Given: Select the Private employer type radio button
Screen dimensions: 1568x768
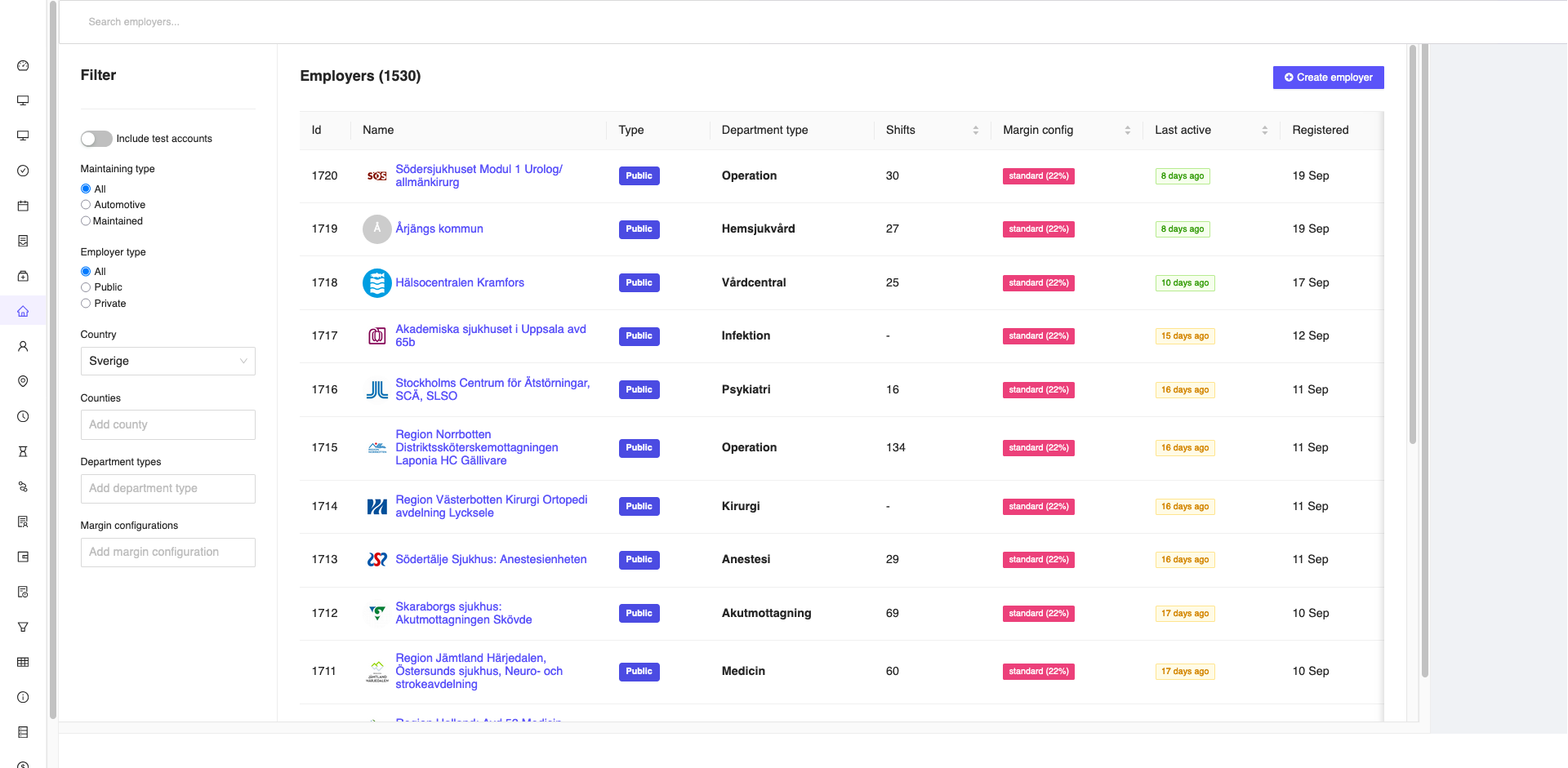Looking at the screenshot, I should pos(86,303).
